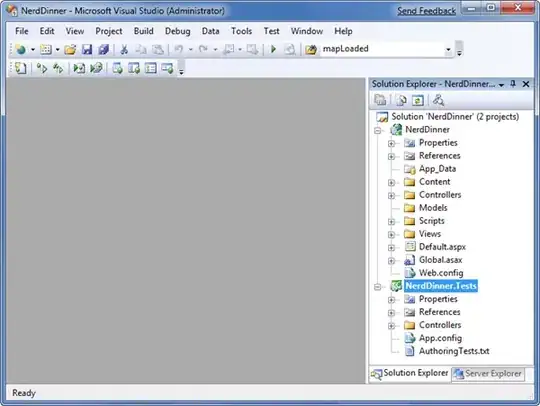This screenshot has height=406, width=540.
Task: Click View Class Diagram icon in Solution Explorer
Action: [438, 100]
